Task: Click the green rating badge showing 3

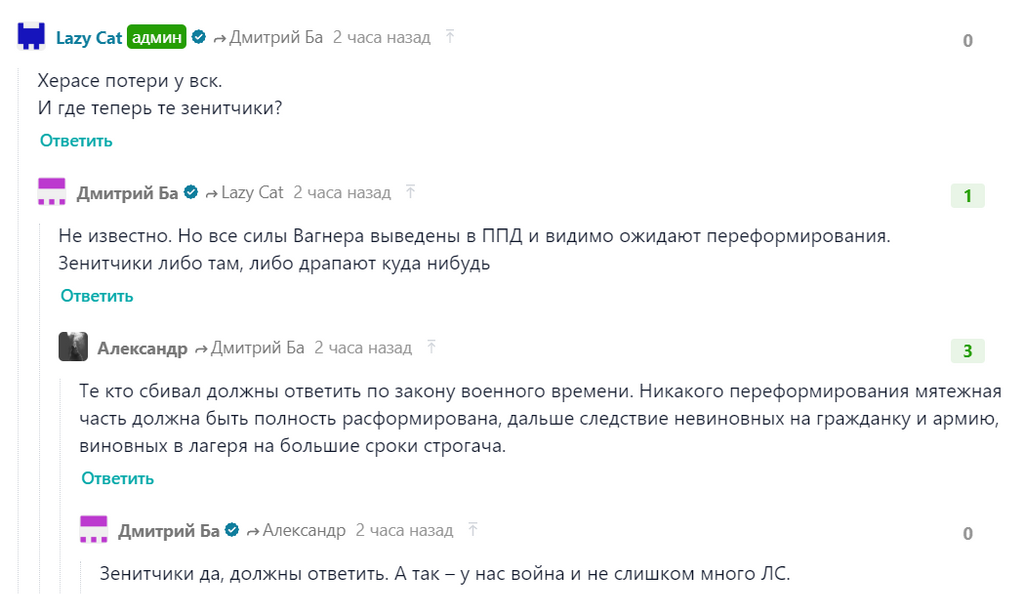Action: pos(967,350)
